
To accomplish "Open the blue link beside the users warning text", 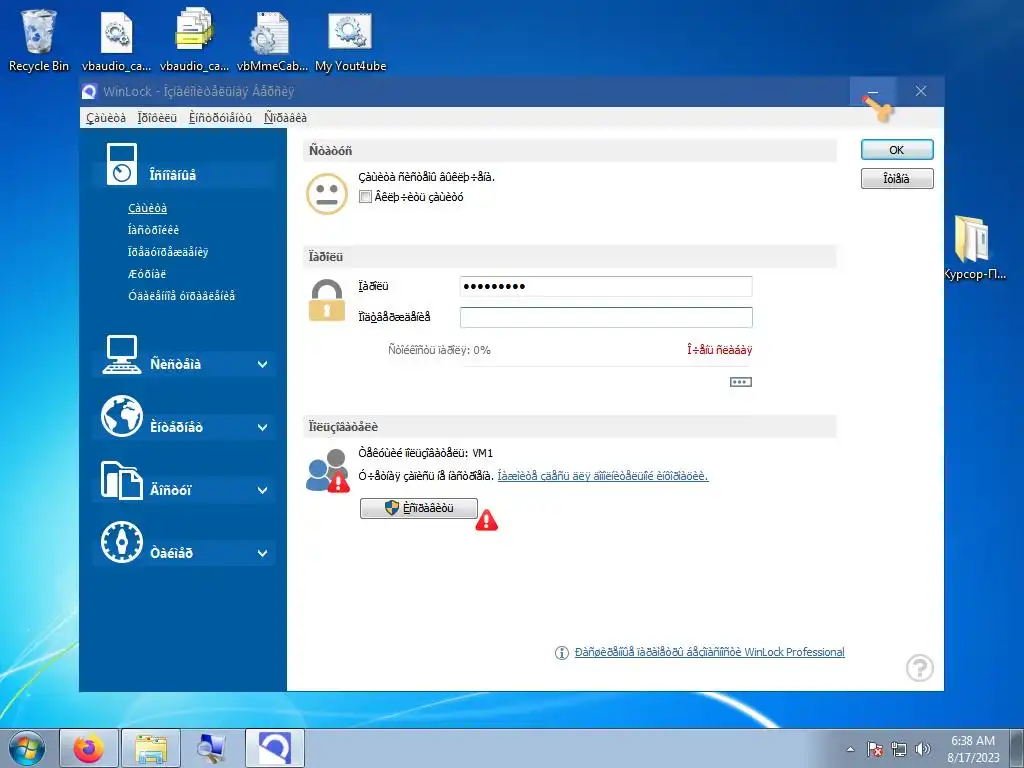I will click(603, 476).
